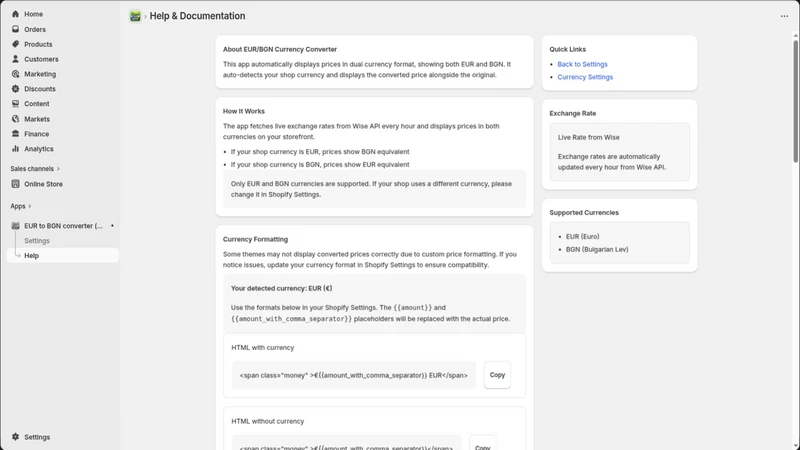Click the Analytics bar chart icon

point(15,148)
